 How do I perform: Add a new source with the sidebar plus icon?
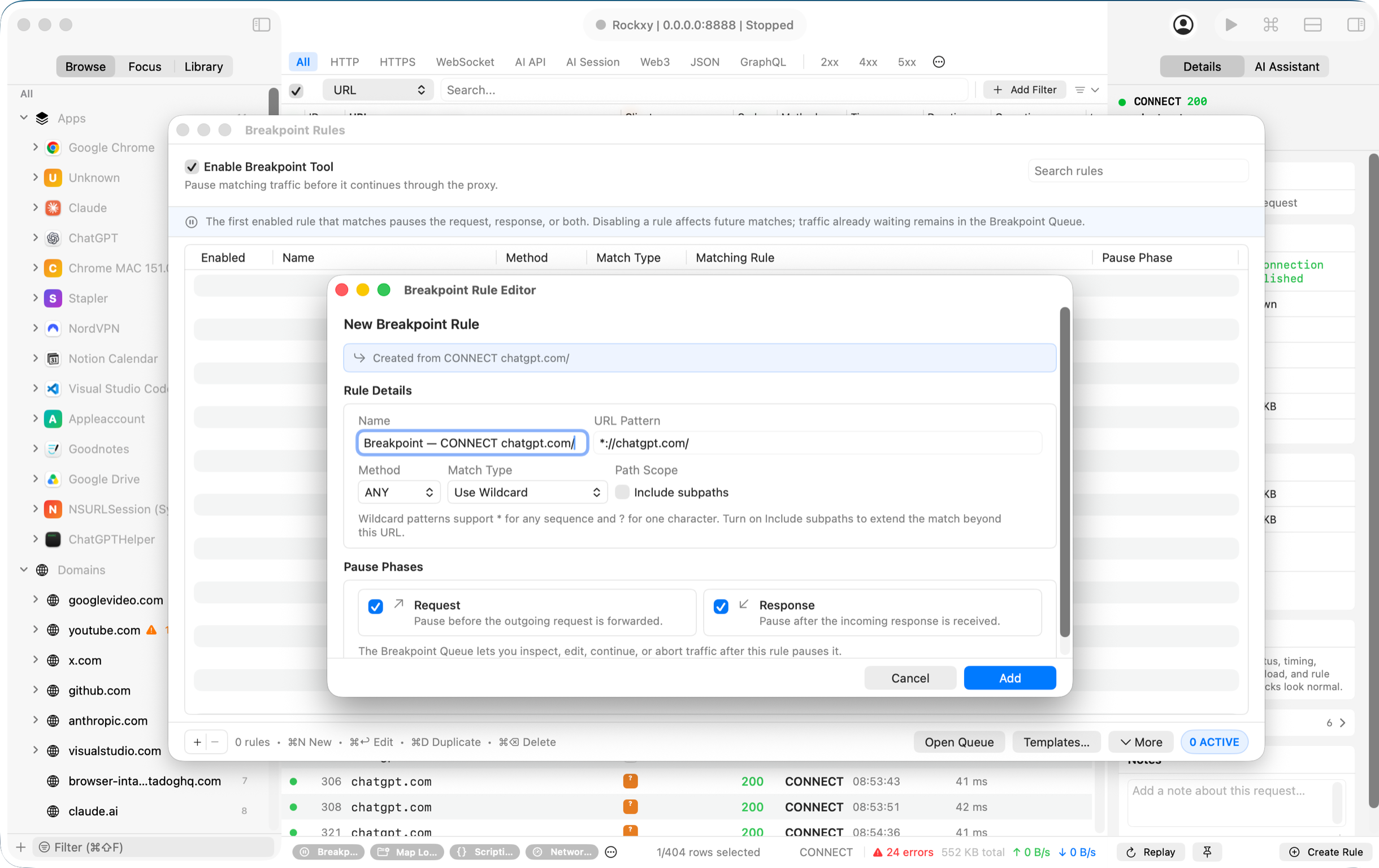pos(20,847)
